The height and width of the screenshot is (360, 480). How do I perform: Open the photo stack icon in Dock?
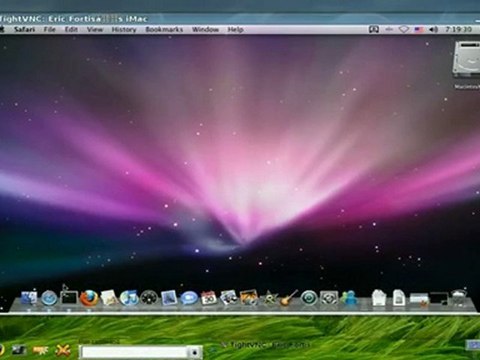coord(229,298)
